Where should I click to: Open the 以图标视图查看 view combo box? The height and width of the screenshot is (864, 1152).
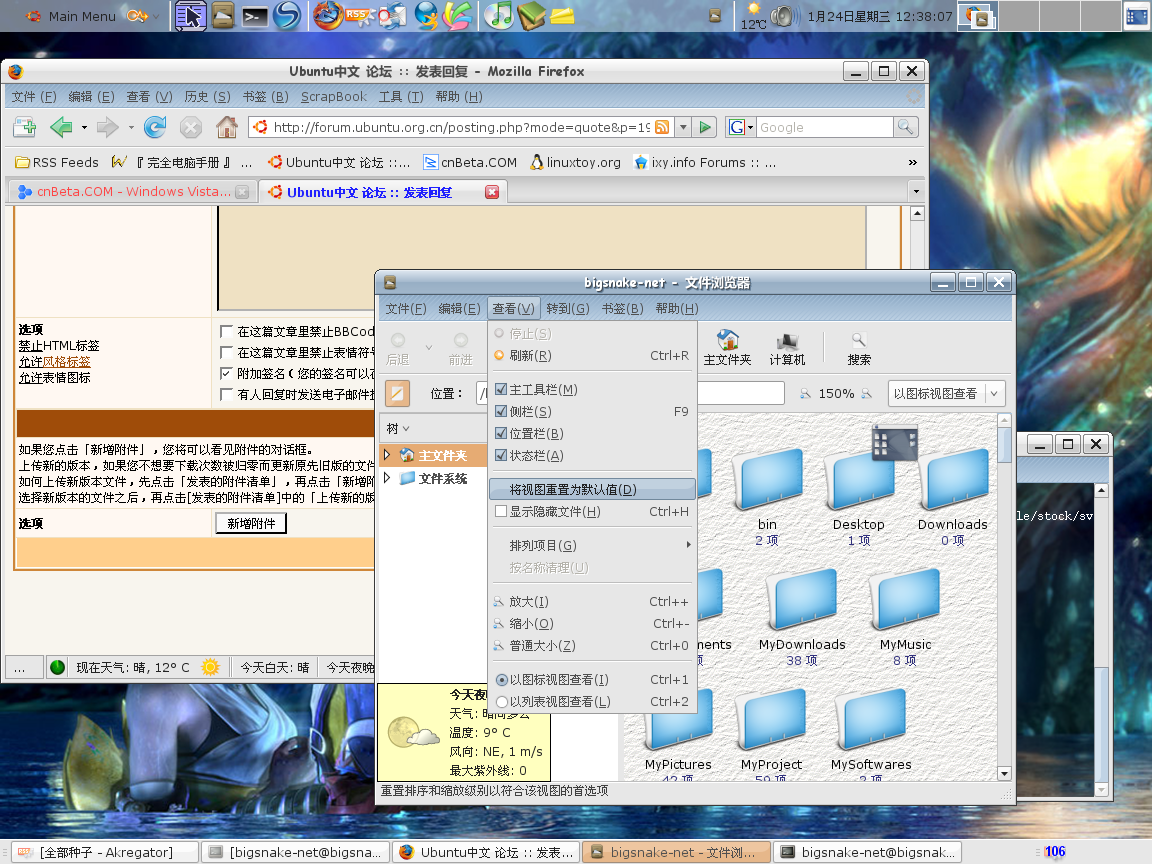pyautogui.click(x=946, y=394)
